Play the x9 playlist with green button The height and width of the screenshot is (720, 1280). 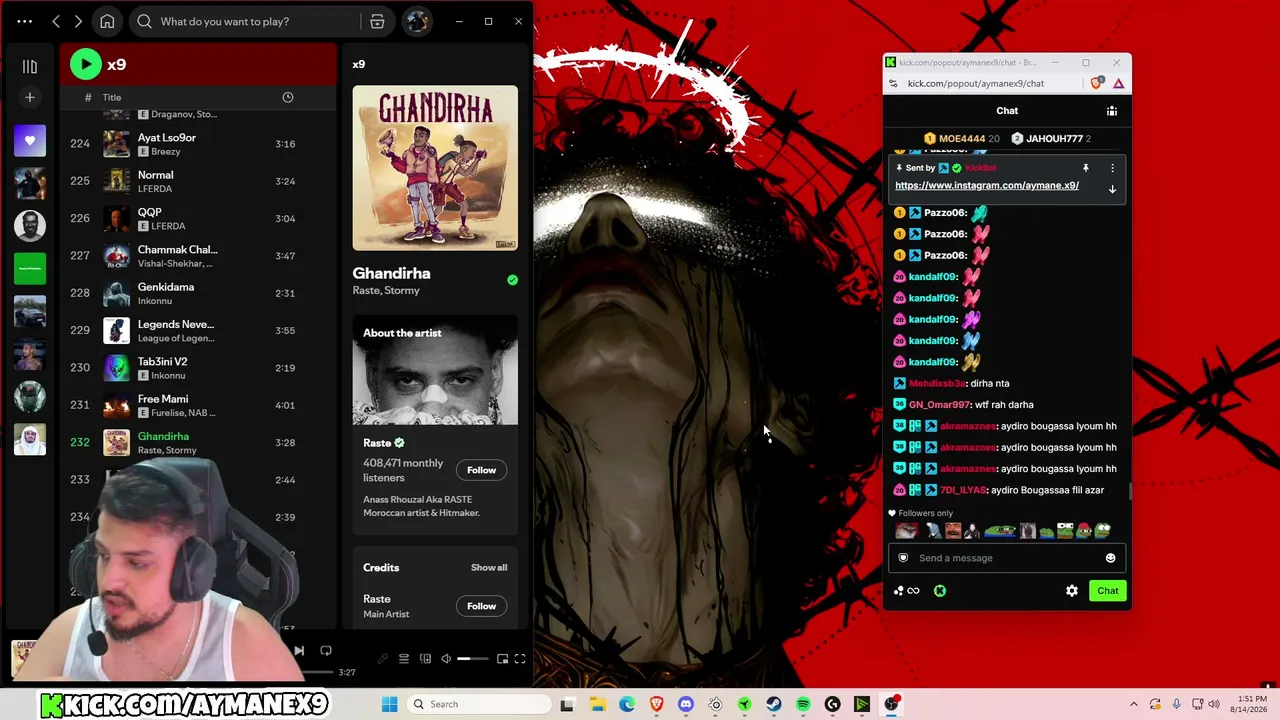click(x=86, y=64)
